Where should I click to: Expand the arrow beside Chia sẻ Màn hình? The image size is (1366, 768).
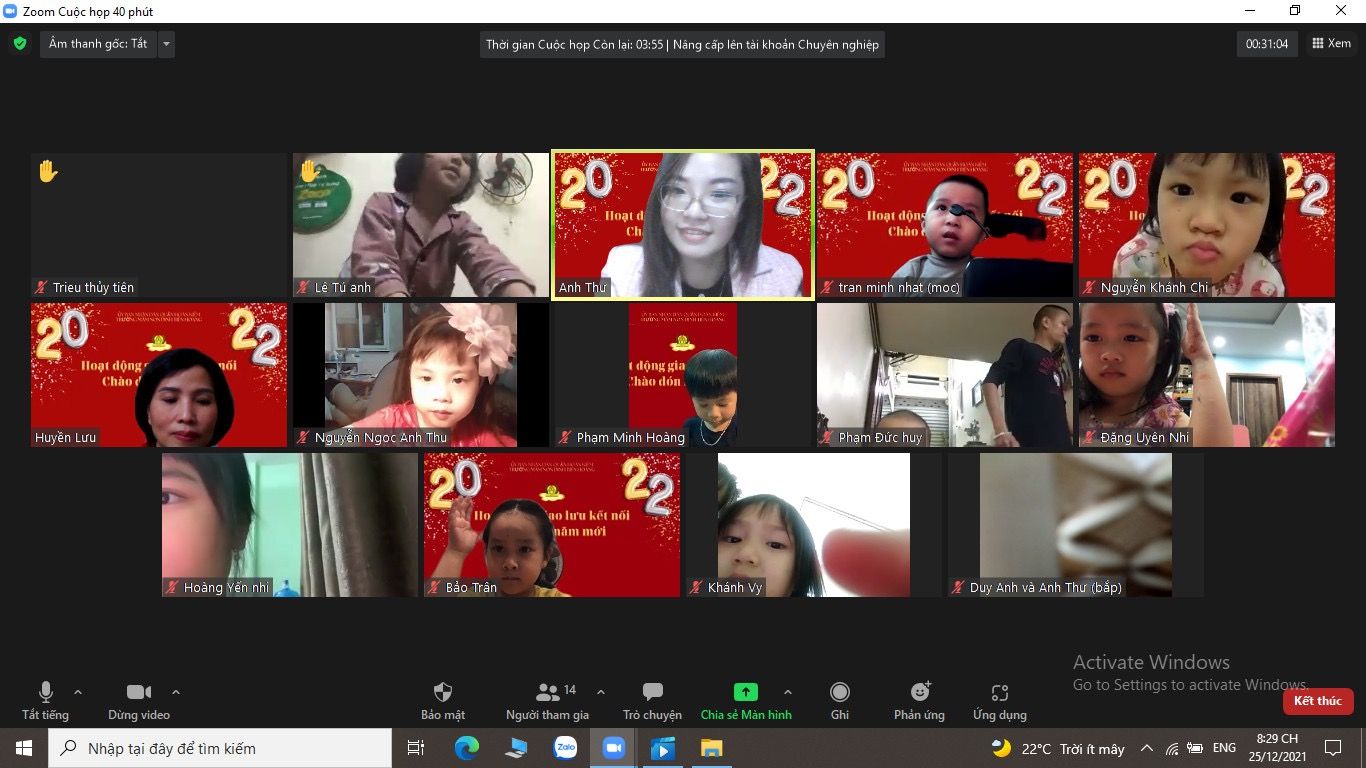[787, 692]
